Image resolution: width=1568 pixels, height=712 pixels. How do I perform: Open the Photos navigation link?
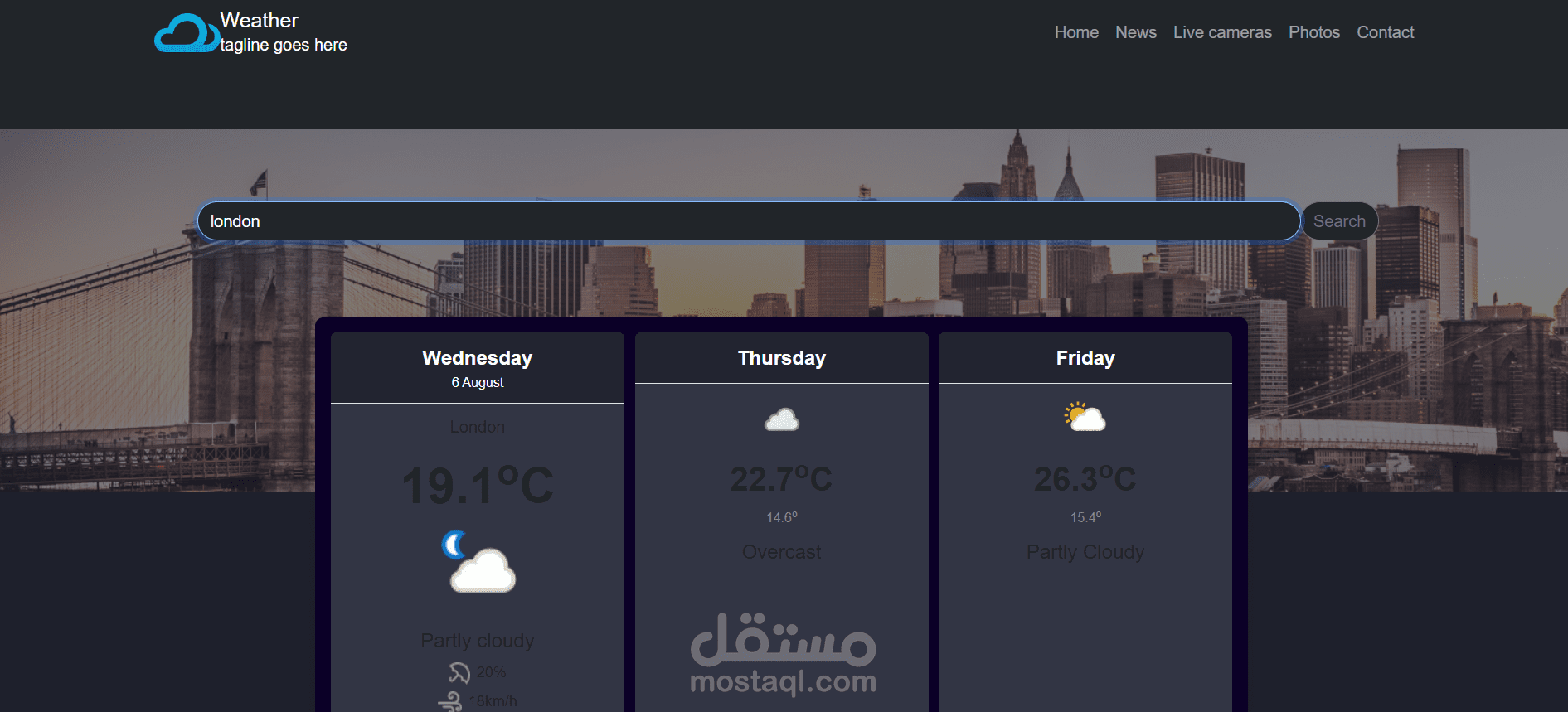pos(1314,32)
